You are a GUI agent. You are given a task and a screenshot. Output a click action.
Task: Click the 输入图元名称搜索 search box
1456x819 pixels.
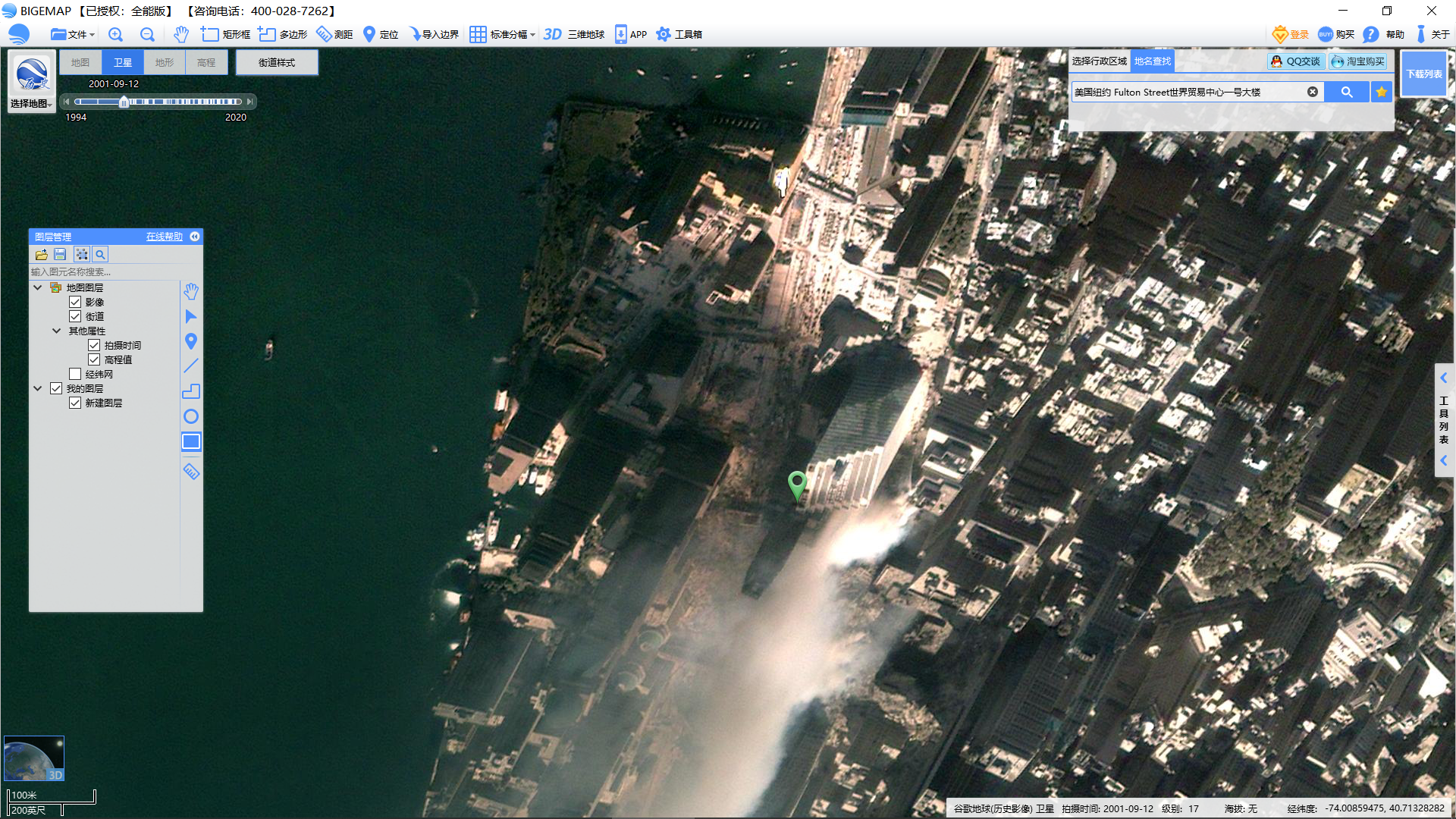tap(104, 271)
